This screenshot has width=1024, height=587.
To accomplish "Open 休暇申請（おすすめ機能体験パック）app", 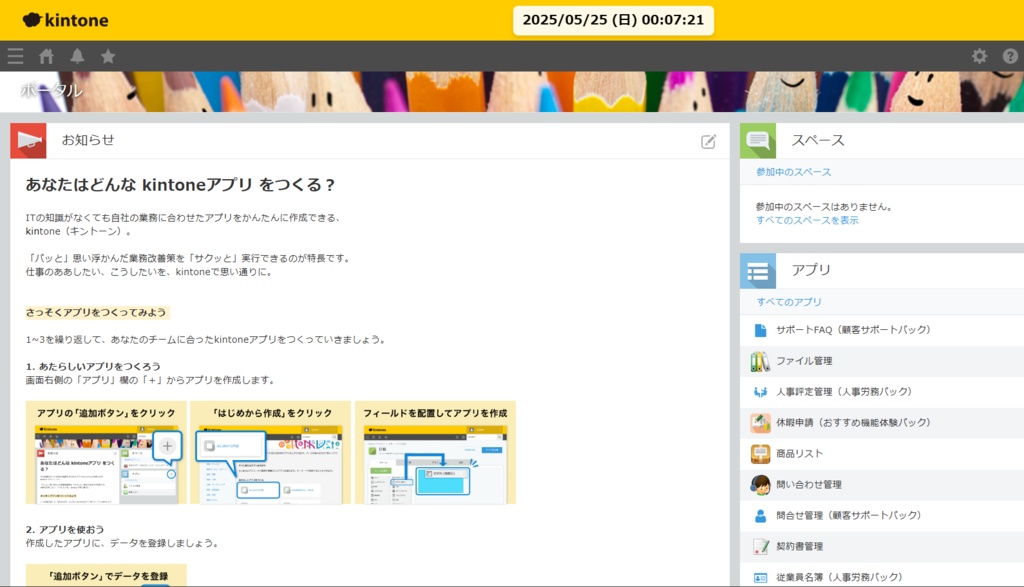I will tap(853, 423).
